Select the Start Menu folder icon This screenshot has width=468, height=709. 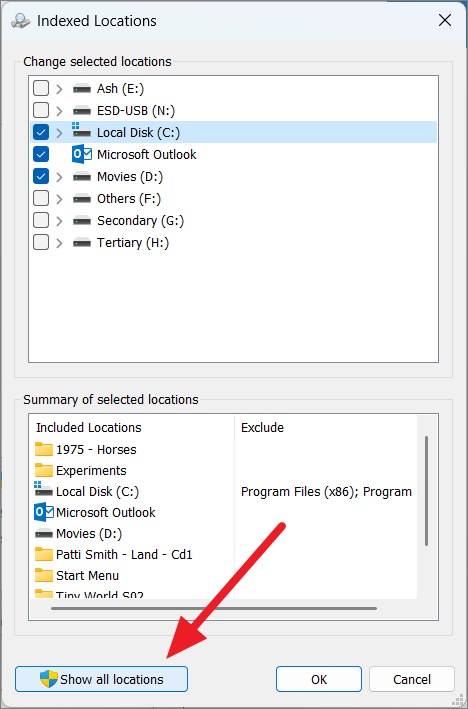pos(44,575)
